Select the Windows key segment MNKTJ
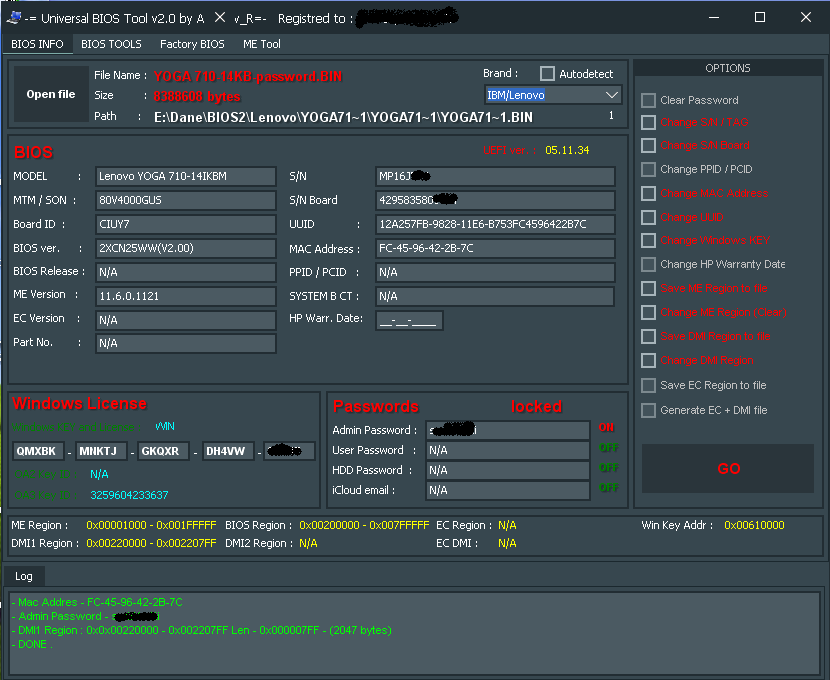This screenshot has width=830, height=680. coord(101,451)
